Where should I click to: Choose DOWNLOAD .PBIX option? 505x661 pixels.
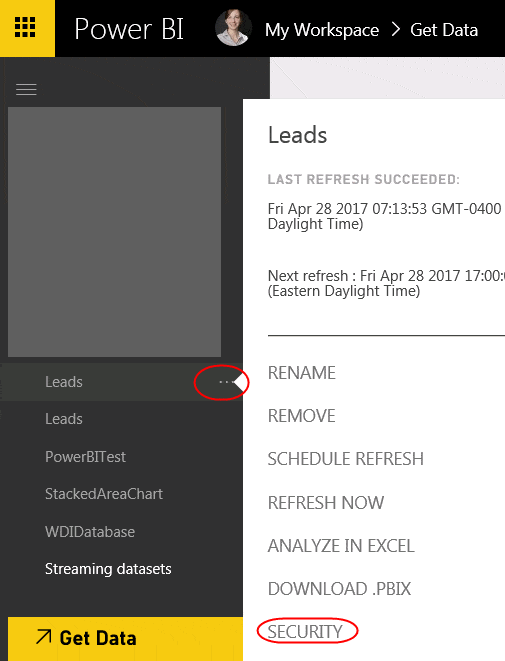pos(339,589)
